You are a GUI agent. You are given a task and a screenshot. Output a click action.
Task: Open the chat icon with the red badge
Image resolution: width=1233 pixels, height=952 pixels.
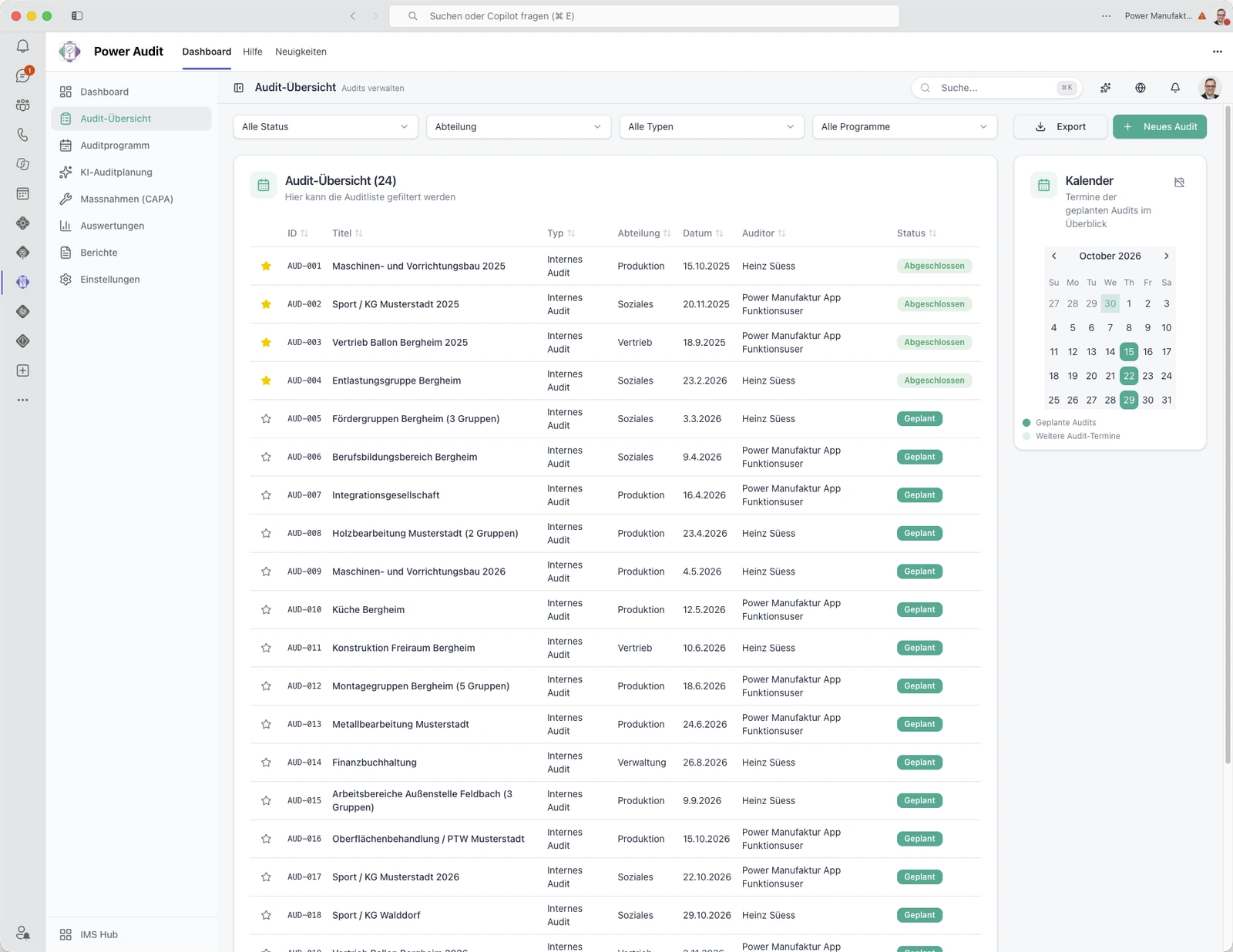click(23, 75)
